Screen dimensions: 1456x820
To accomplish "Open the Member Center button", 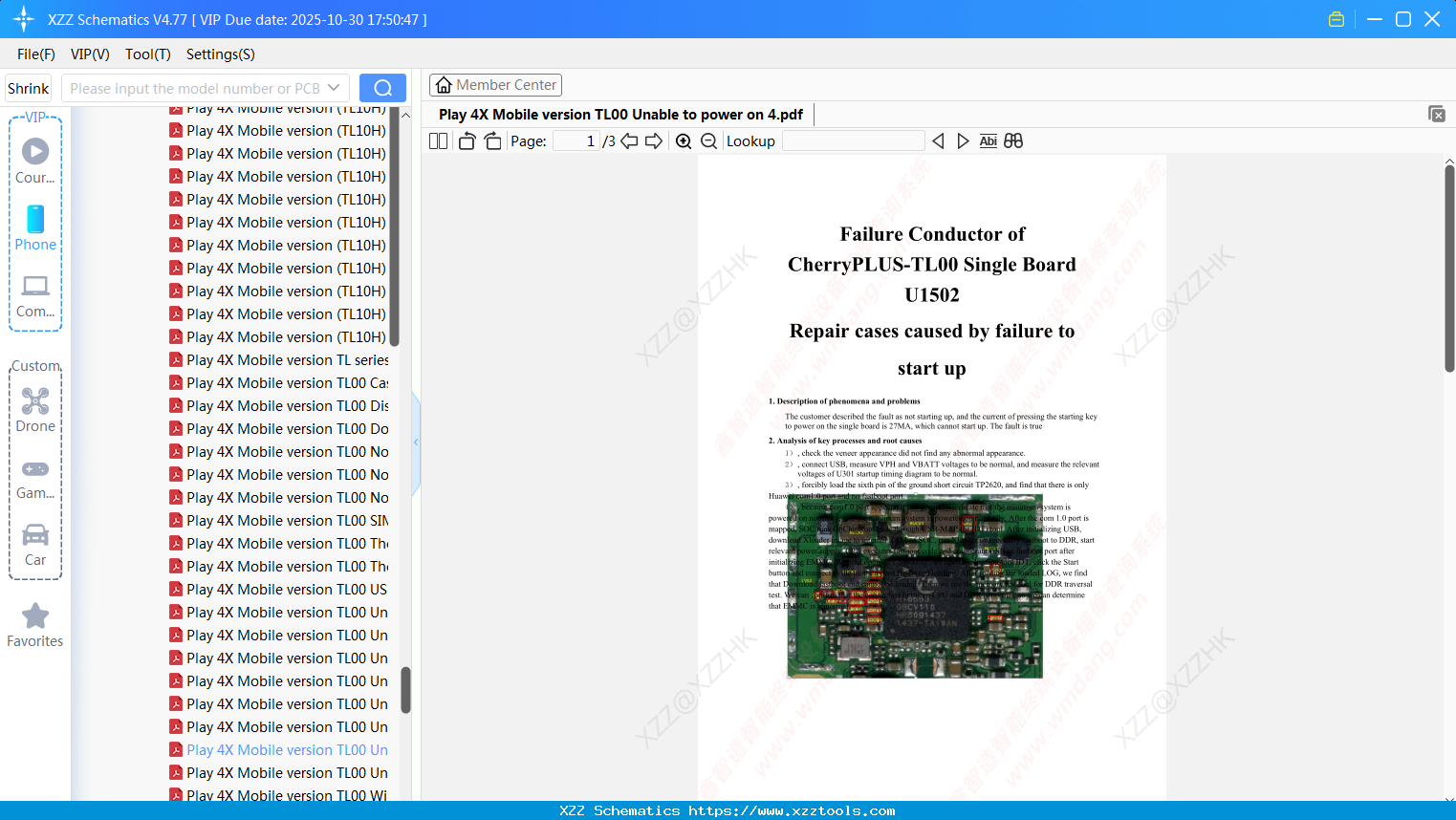I will coord(495,85).
